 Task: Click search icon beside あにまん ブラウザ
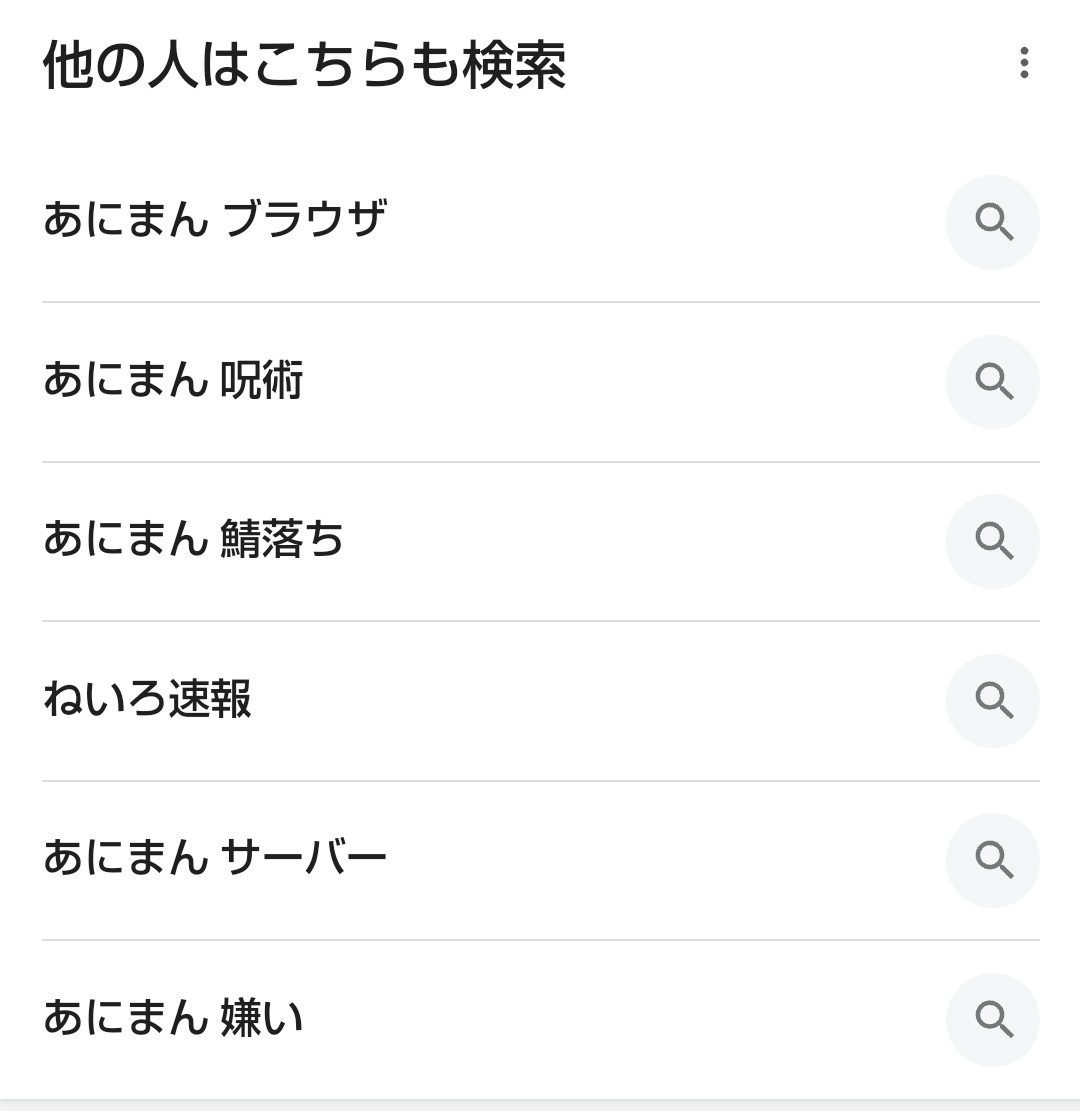pos(993,222)
